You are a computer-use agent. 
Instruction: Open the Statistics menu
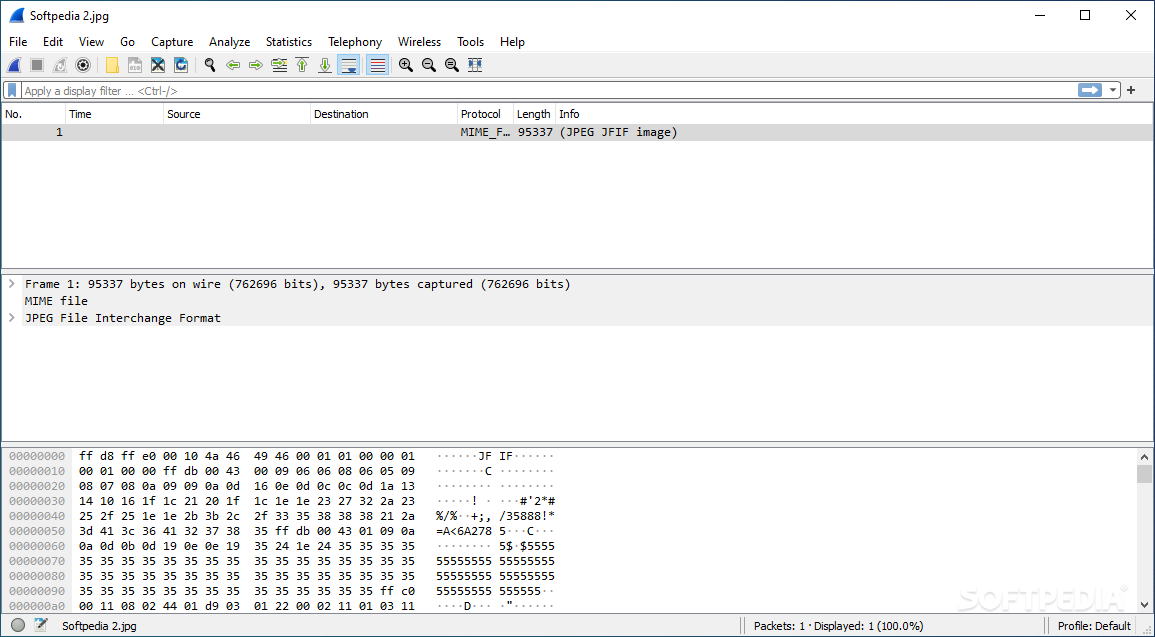289,42
